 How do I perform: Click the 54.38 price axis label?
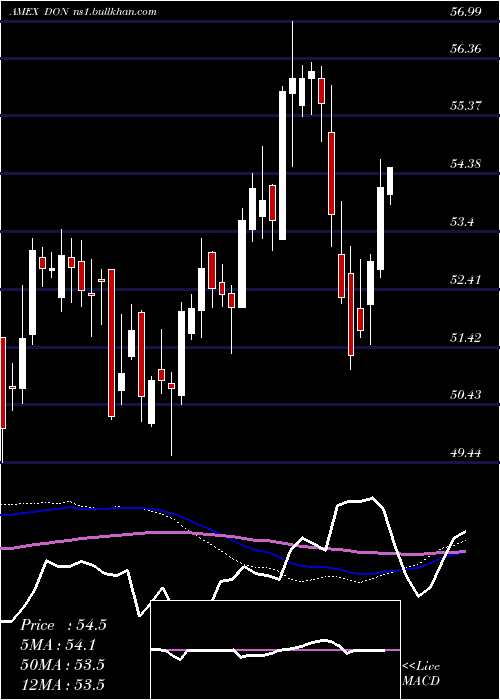click(466, 164)
